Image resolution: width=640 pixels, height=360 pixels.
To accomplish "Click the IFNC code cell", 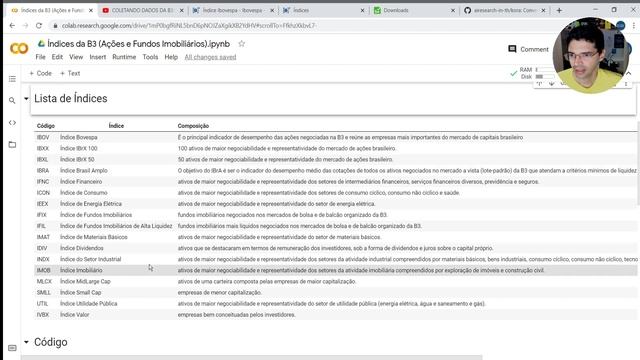I will (x=43, y=182).
